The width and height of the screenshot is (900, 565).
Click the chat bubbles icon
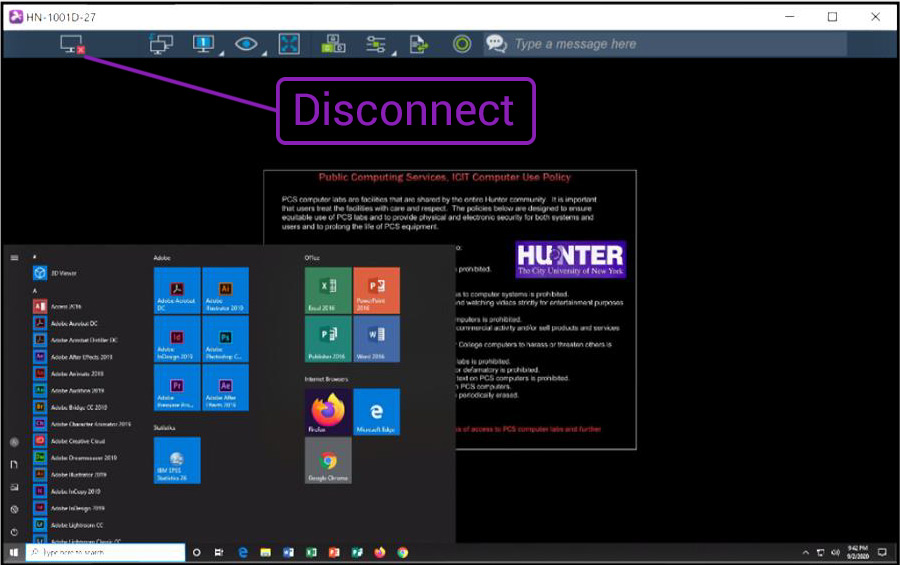tap(496, 44)
